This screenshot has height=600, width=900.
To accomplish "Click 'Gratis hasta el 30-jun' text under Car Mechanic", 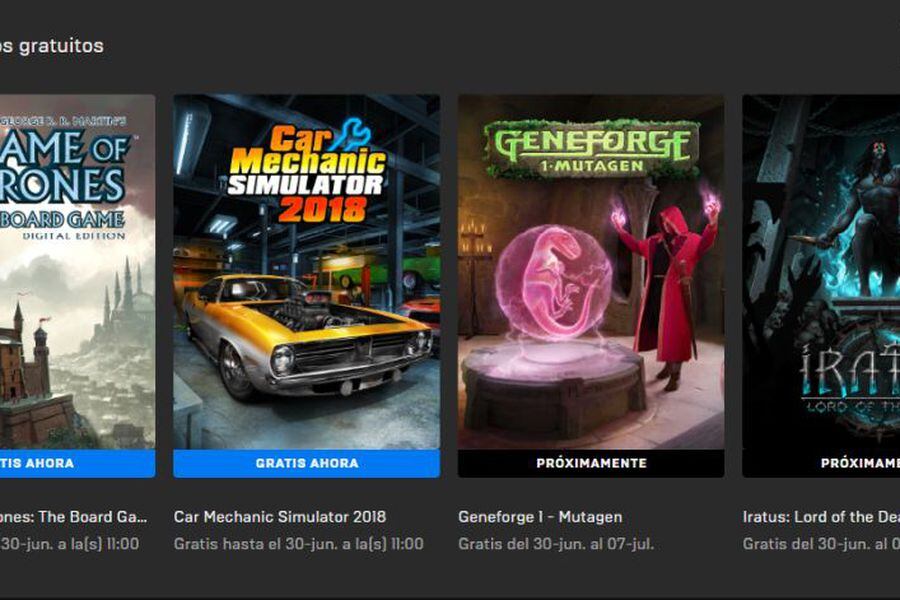I will tap(298, 544).
